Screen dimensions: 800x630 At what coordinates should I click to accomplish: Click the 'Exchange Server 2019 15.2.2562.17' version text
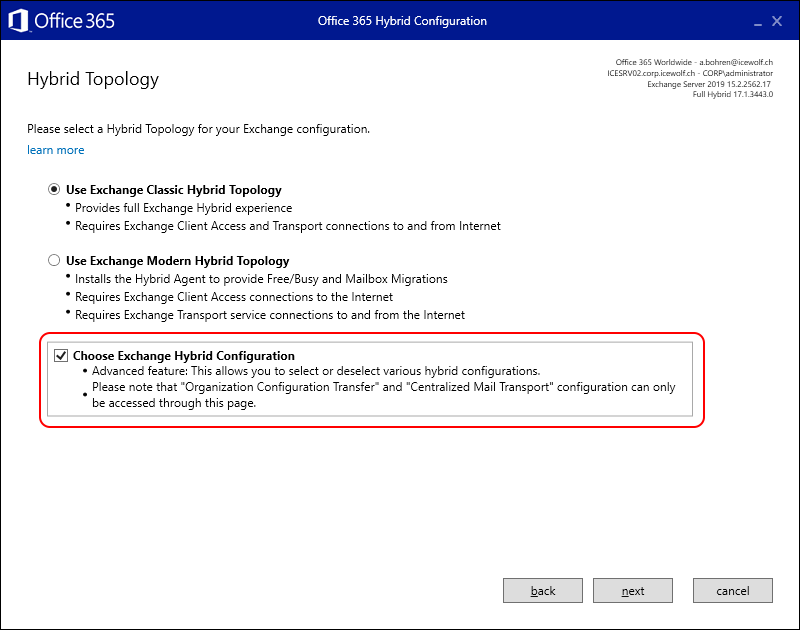[709, 84]
